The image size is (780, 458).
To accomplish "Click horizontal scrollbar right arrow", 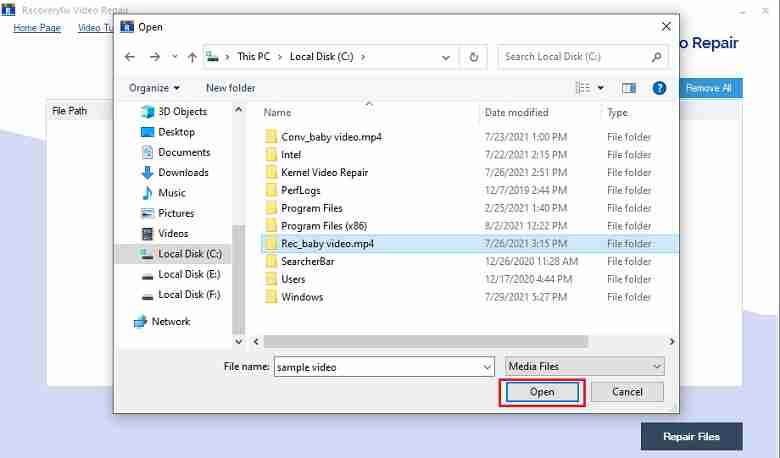I will (x=672, y=342).
